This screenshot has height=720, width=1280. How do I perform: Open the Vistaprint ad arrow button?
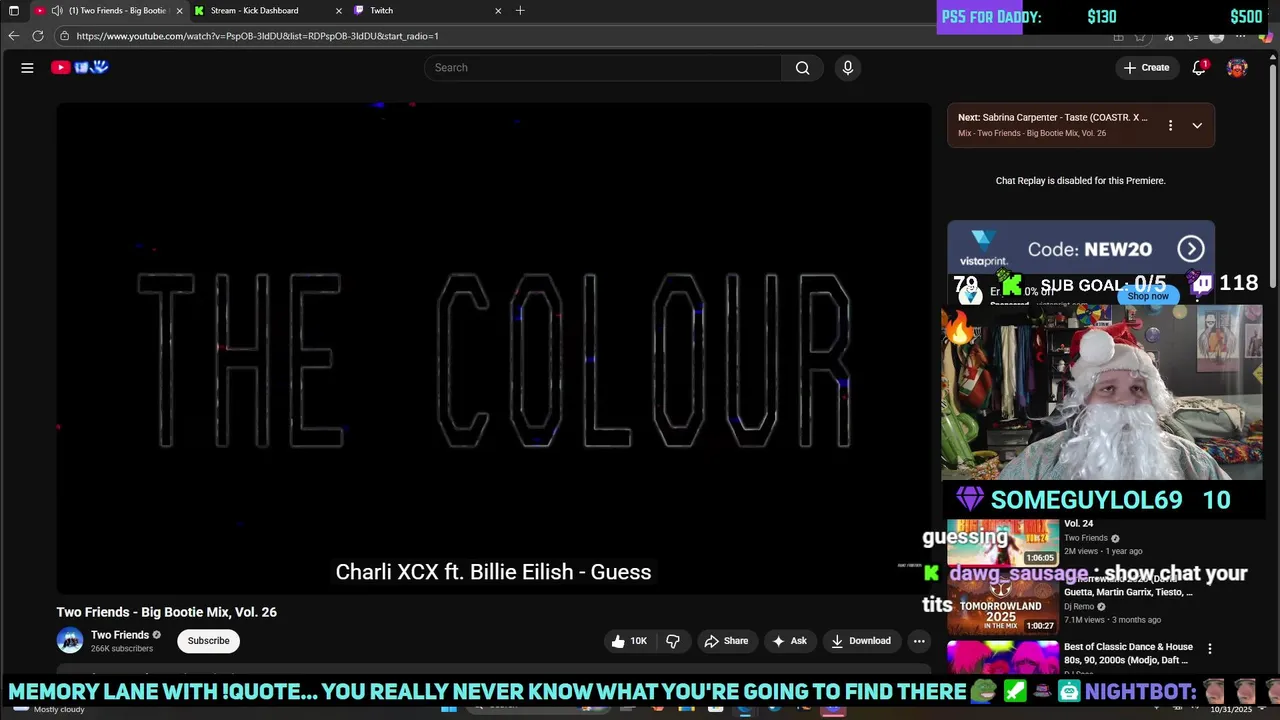coord(1190,249)
